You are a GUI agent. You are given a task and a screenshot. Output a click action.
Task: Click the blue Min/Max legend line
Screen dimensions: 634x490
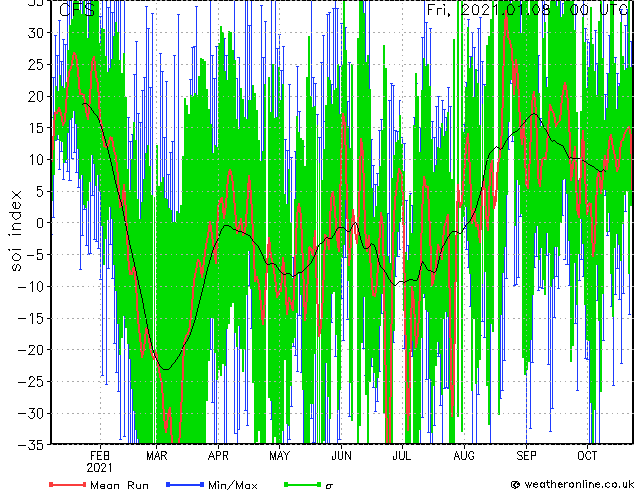click(185, 484)
